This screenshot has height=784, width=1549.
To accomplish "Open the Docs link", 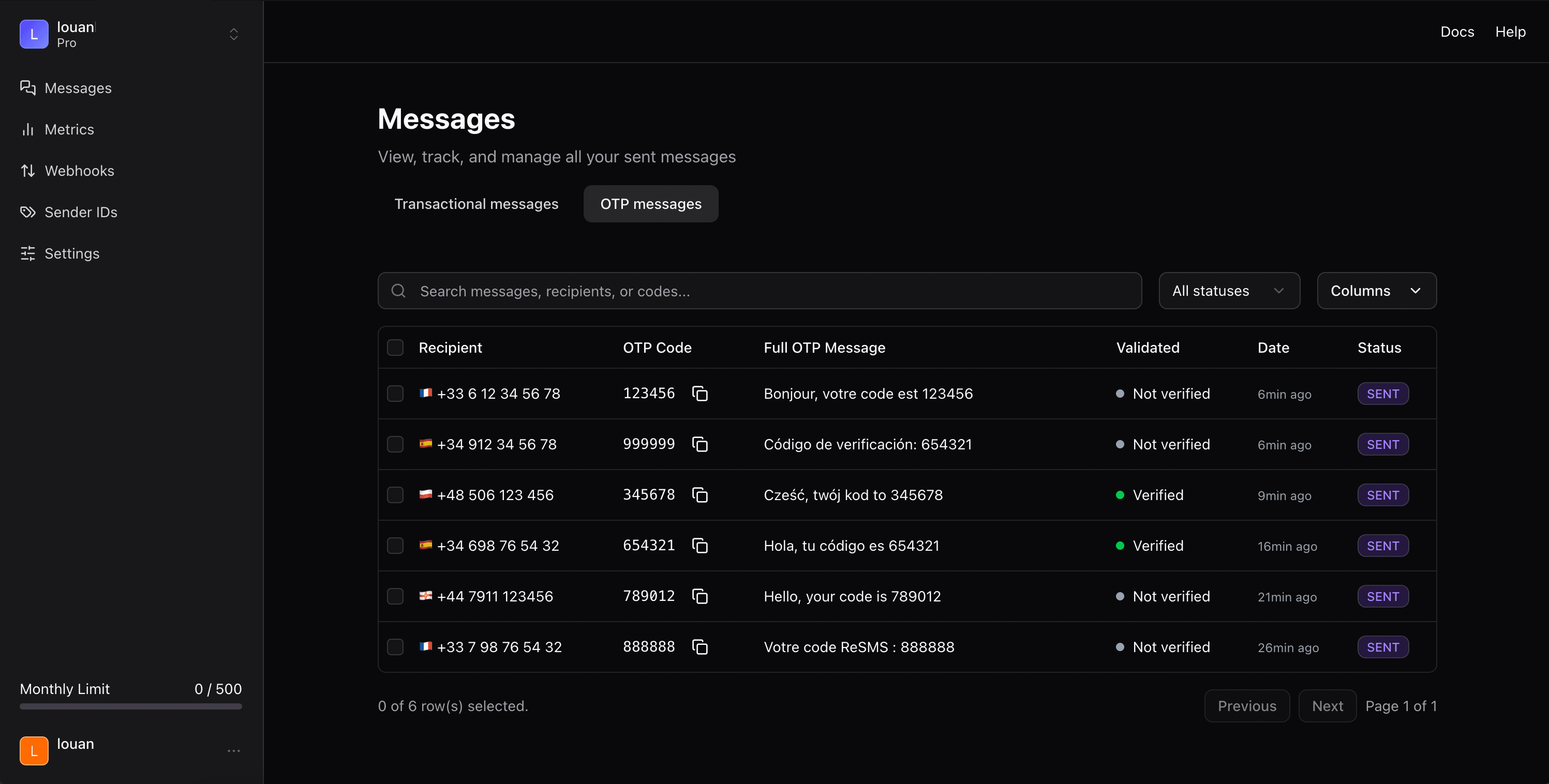I will click(x=1457, y=32).
